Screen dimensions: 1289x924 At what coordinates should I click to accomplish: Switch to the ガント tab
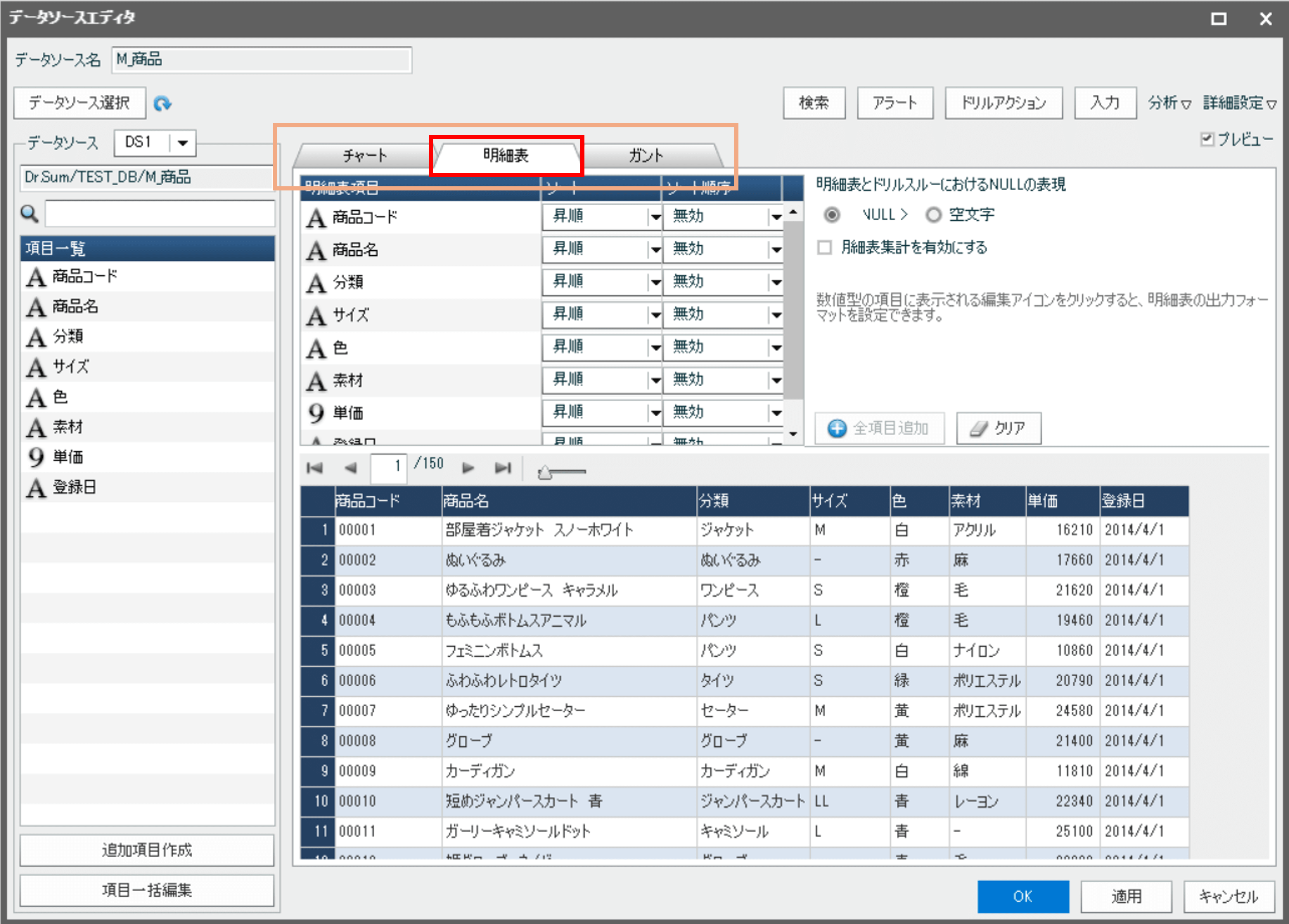(646, 155)
